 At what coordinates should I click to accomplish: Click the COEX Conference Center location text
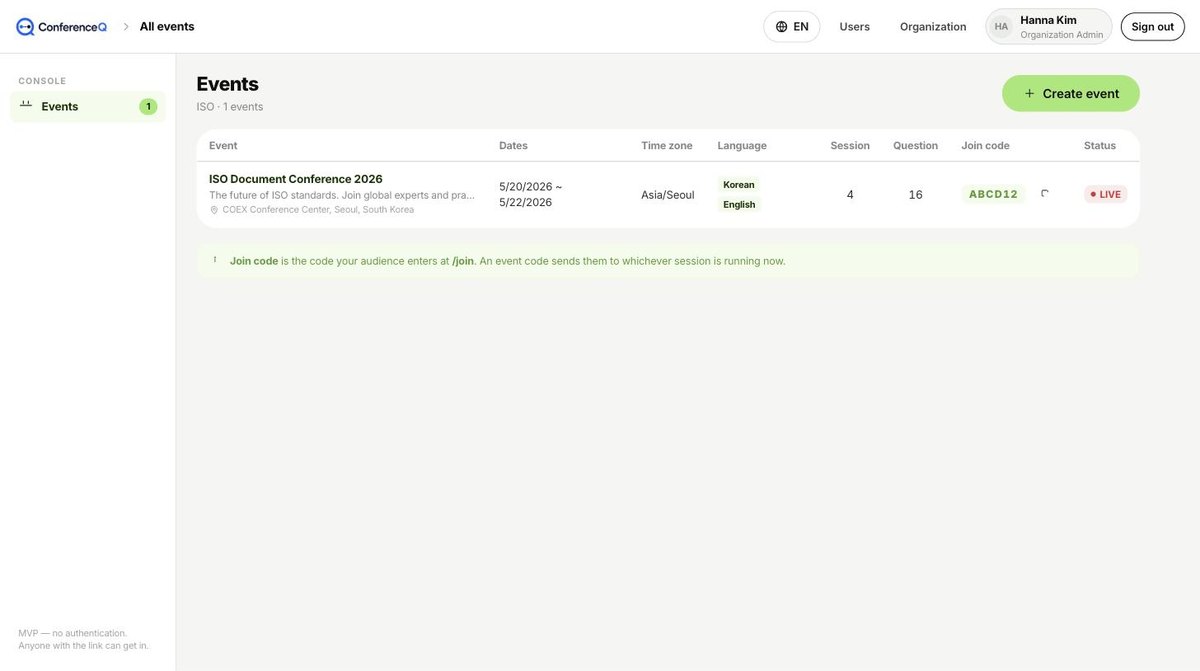click(318, 210)
